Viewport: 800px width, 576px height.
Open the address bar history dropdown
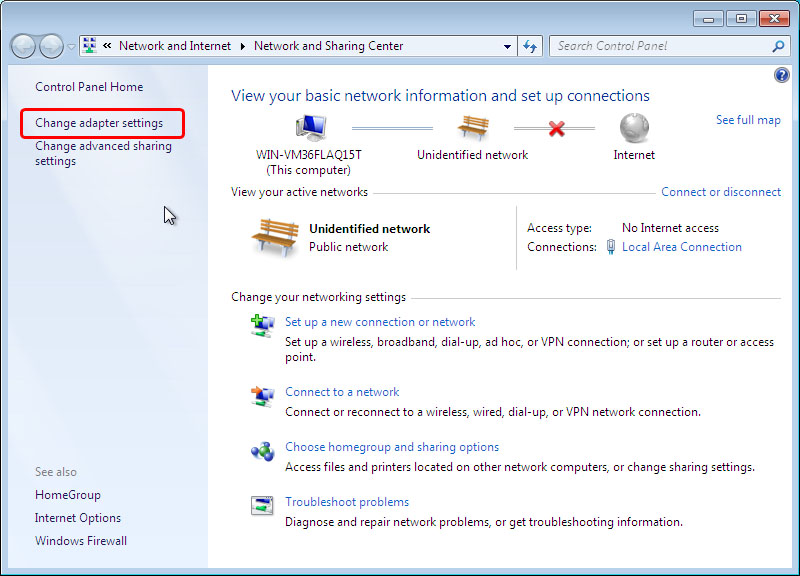coord(507,46)
